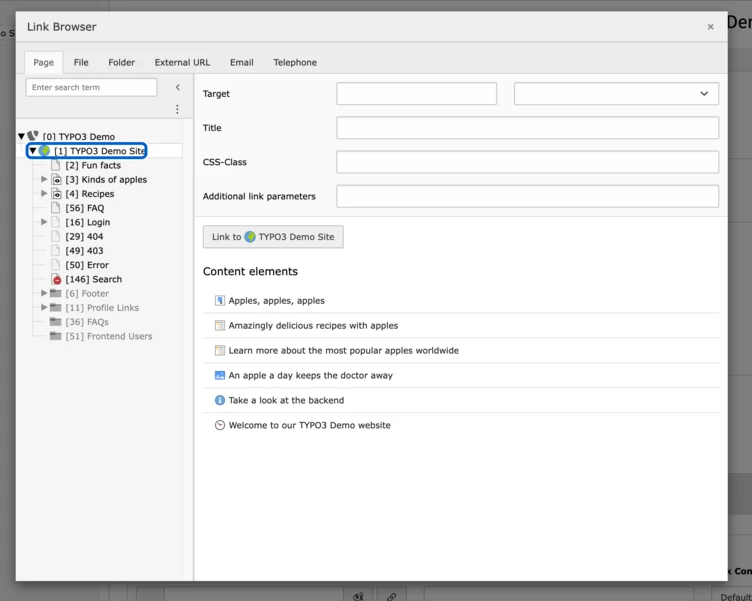Close the Link Browser dialog

tap(710, 27)
